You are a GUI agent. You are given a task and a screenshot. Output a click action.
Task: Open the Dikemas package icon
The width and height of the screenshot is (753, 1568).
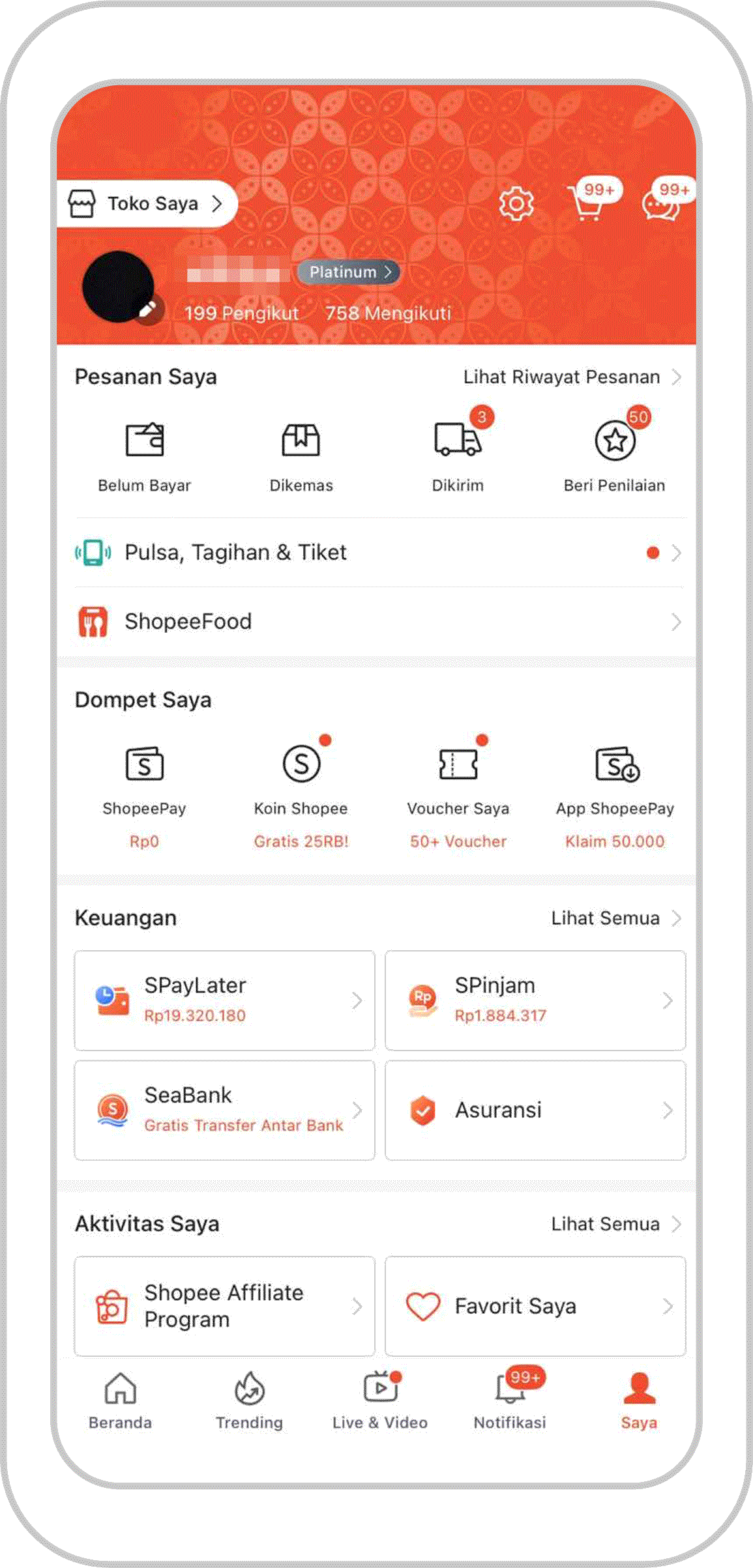(301, 439)
